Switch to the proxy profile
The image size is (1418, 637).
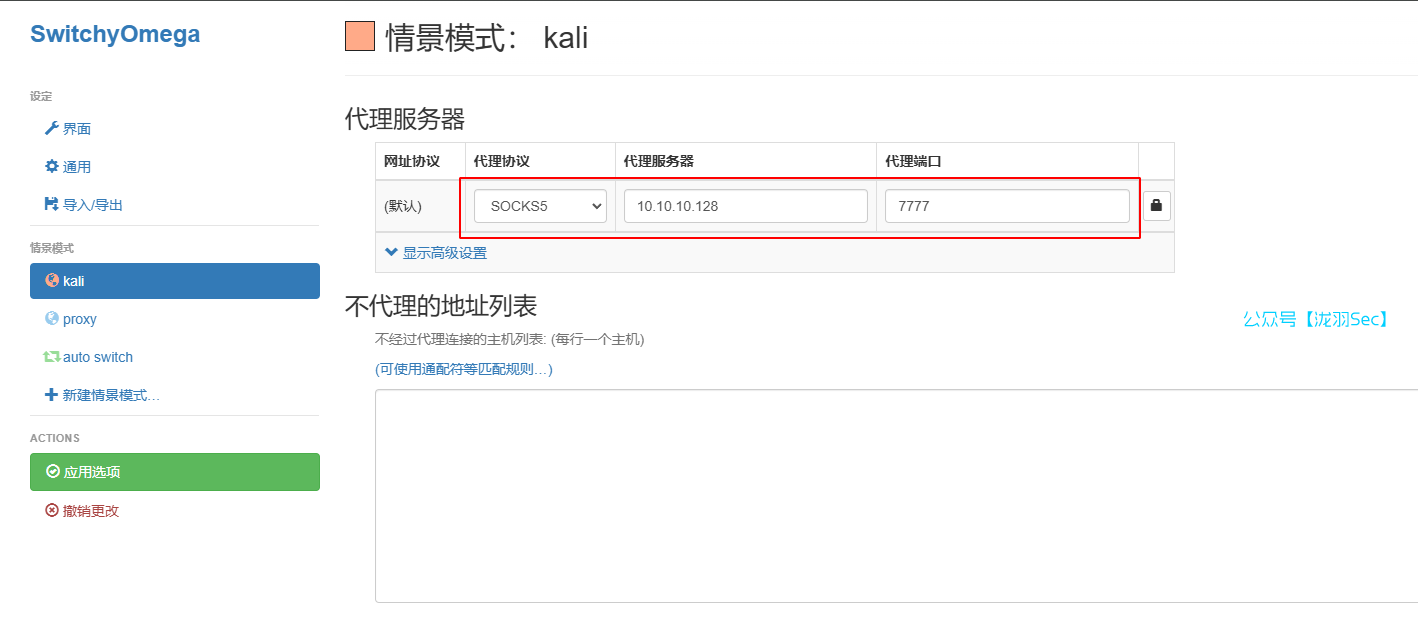(x=80, y=319)
